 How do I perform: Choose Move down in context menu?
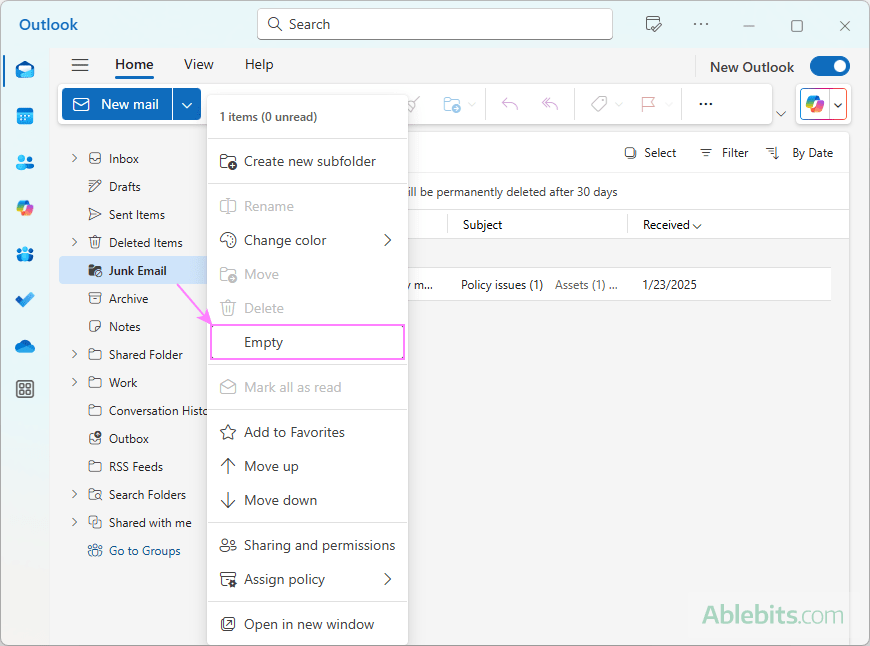(307, 500)
